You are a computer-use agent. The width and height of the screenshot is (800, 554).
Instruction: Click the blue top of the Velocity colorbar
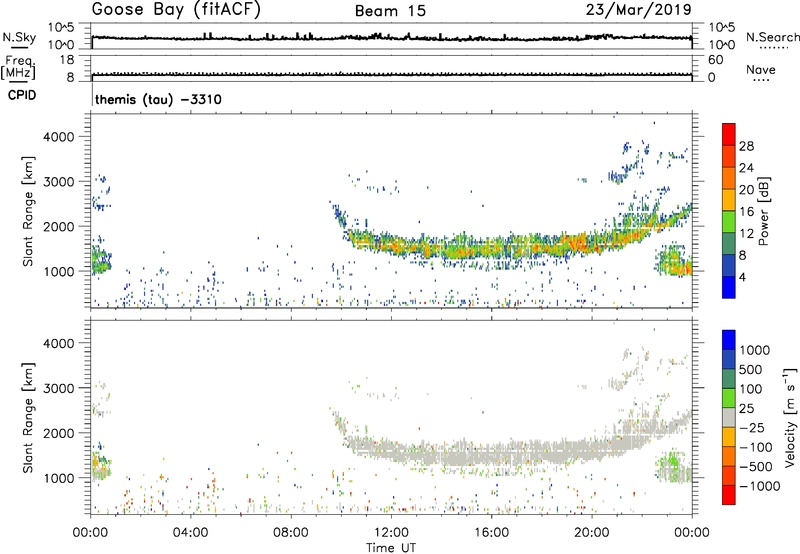pyautogui.click(x=729, y=340)
